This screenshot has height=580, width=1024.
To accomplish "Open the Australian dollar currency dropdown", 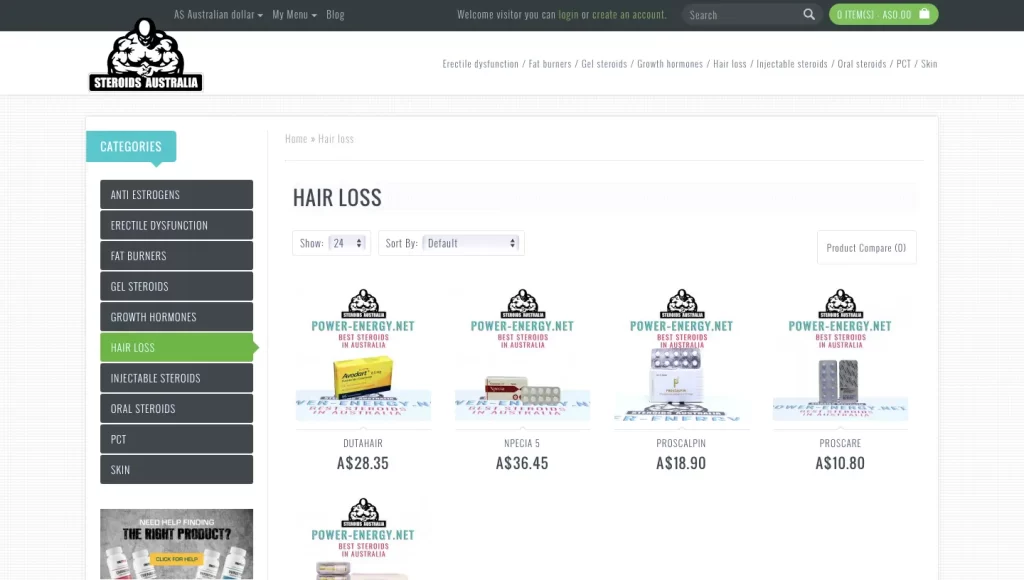I will tap(218, 14).
